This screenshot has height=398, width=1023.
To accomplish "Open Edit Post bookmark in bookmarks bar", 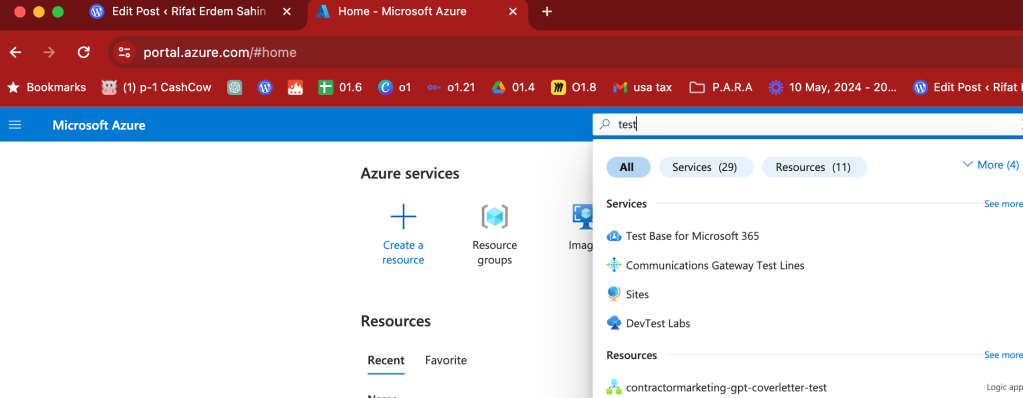I will point(968,87).
